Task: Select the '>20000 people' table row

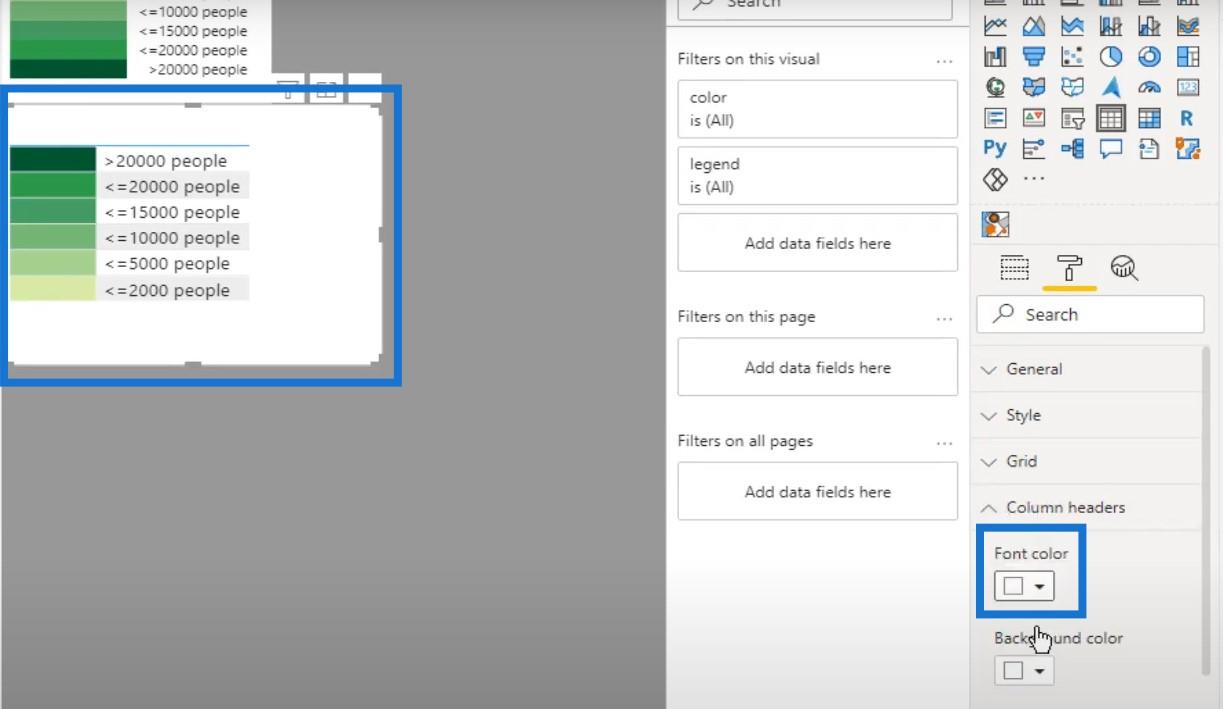Action: coord(129,160)
